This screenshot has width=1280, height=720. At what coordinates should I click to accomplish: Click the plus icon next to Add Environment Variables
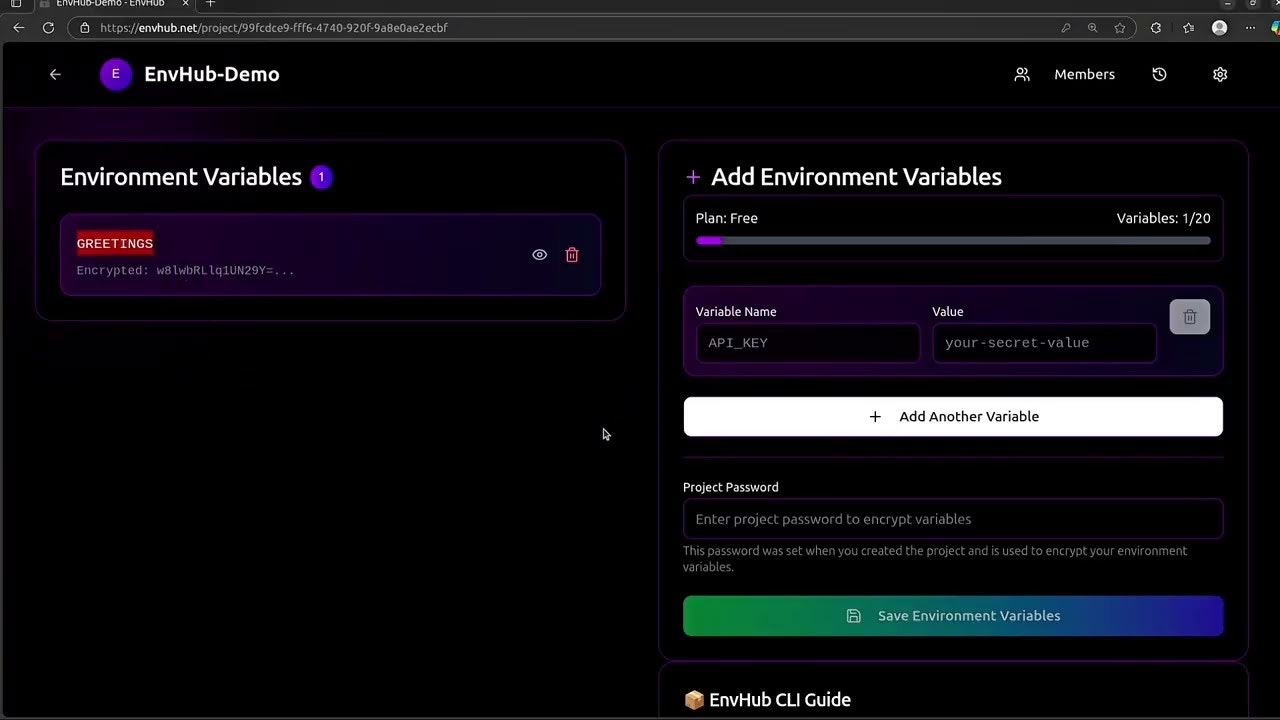click(x=693, y=177)
